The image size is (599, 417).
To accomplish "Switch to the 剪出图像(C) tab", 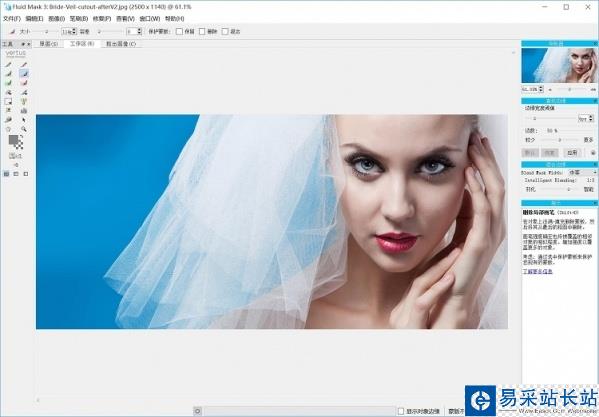I will click(x=121, y=44).
